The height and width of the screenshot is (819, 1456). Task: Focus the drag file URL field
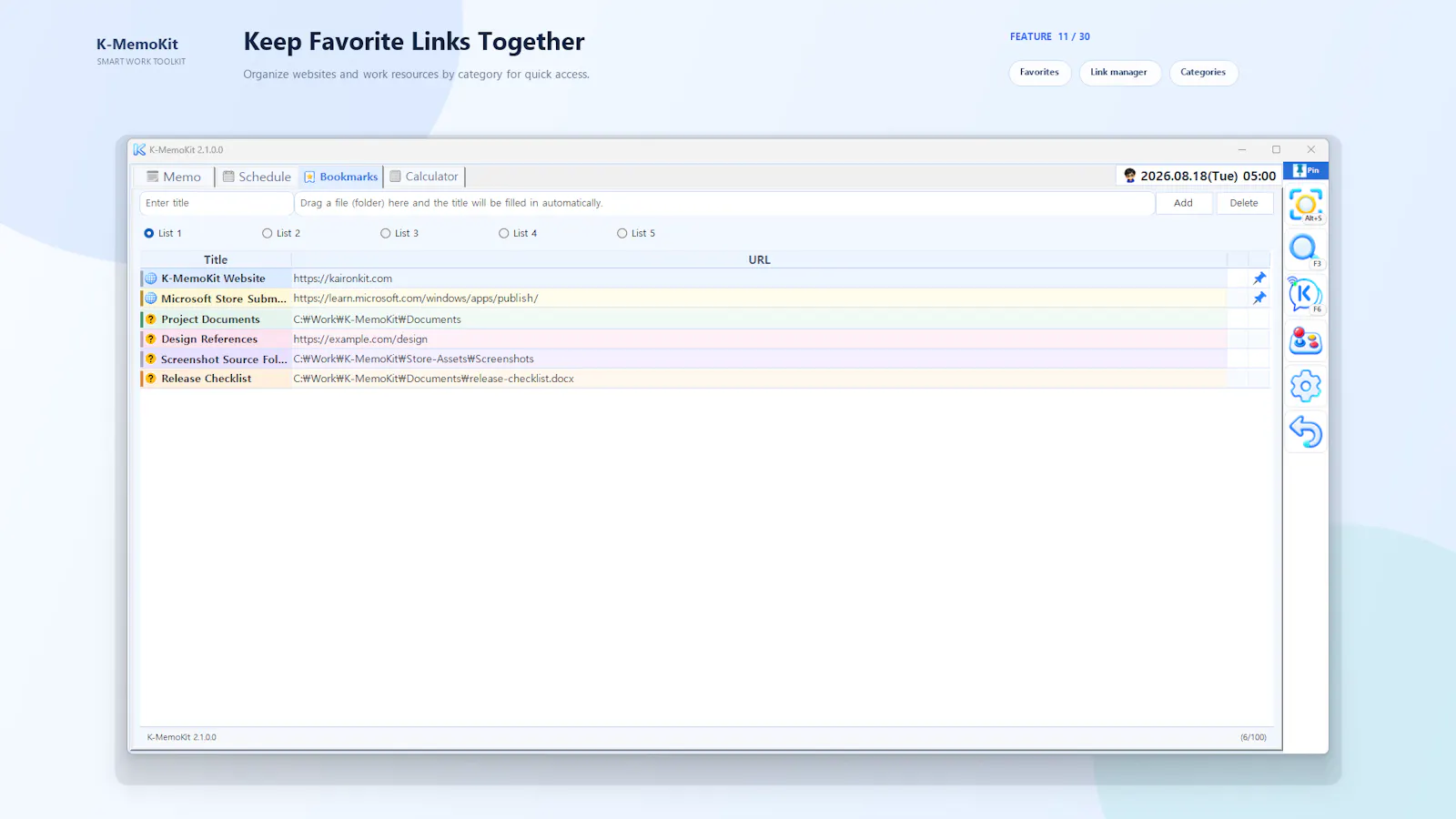(x=724, y=203)
